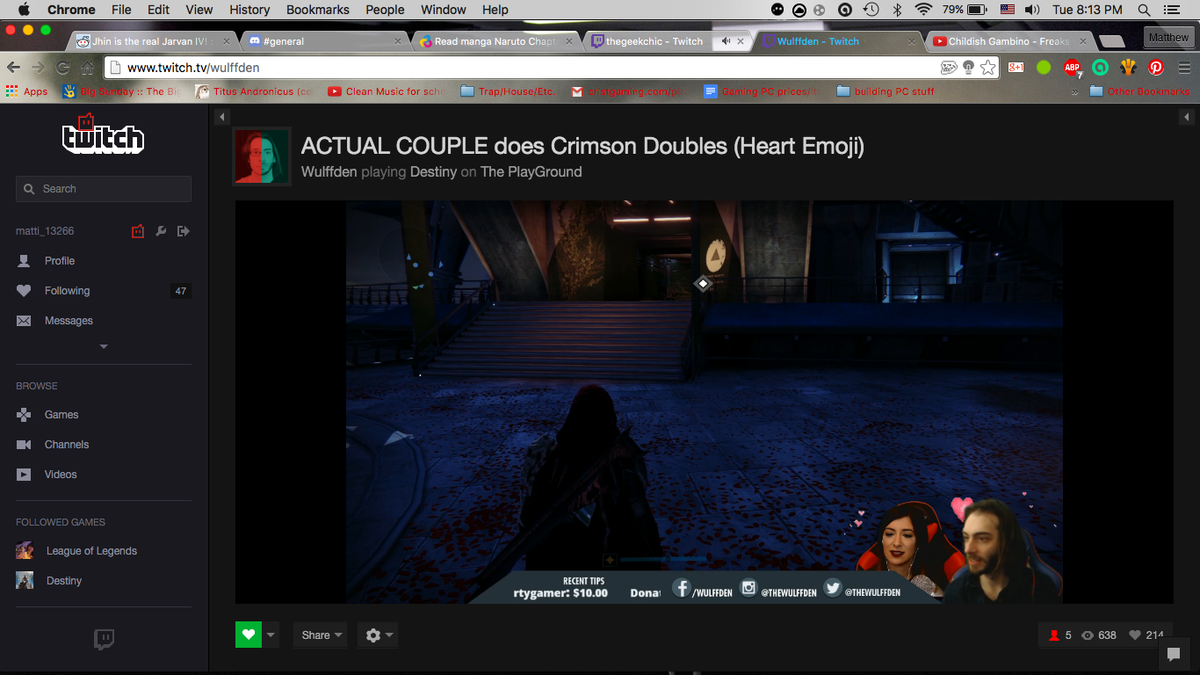The image size is (1200, 675).
Task: Click the Destiny link in stream subtitle
Action: (433, 172)
